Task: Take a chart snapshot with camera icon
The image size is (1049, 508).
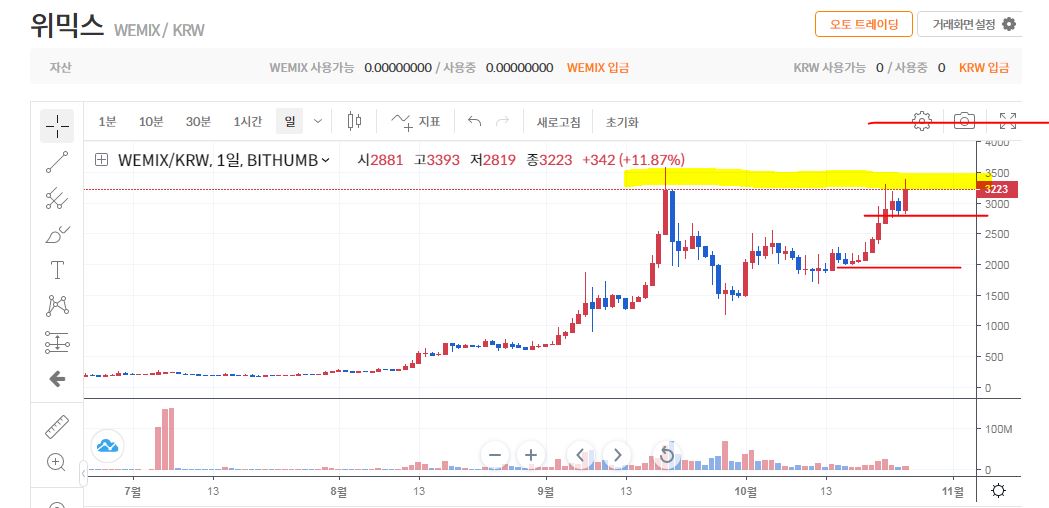Action: [x=964, y=121]
